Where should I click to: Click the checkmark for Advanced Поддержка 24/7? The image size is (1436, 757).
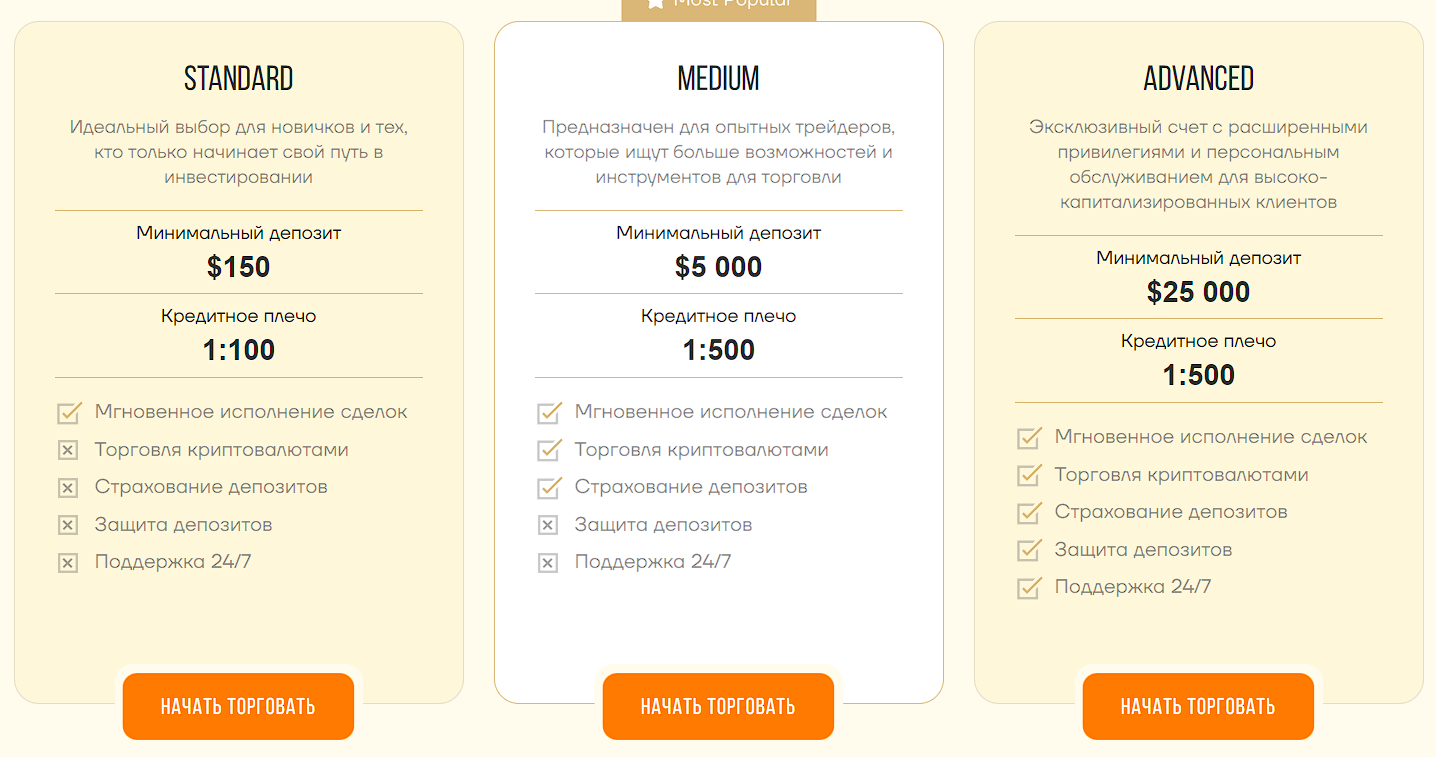coord(1029,587)
